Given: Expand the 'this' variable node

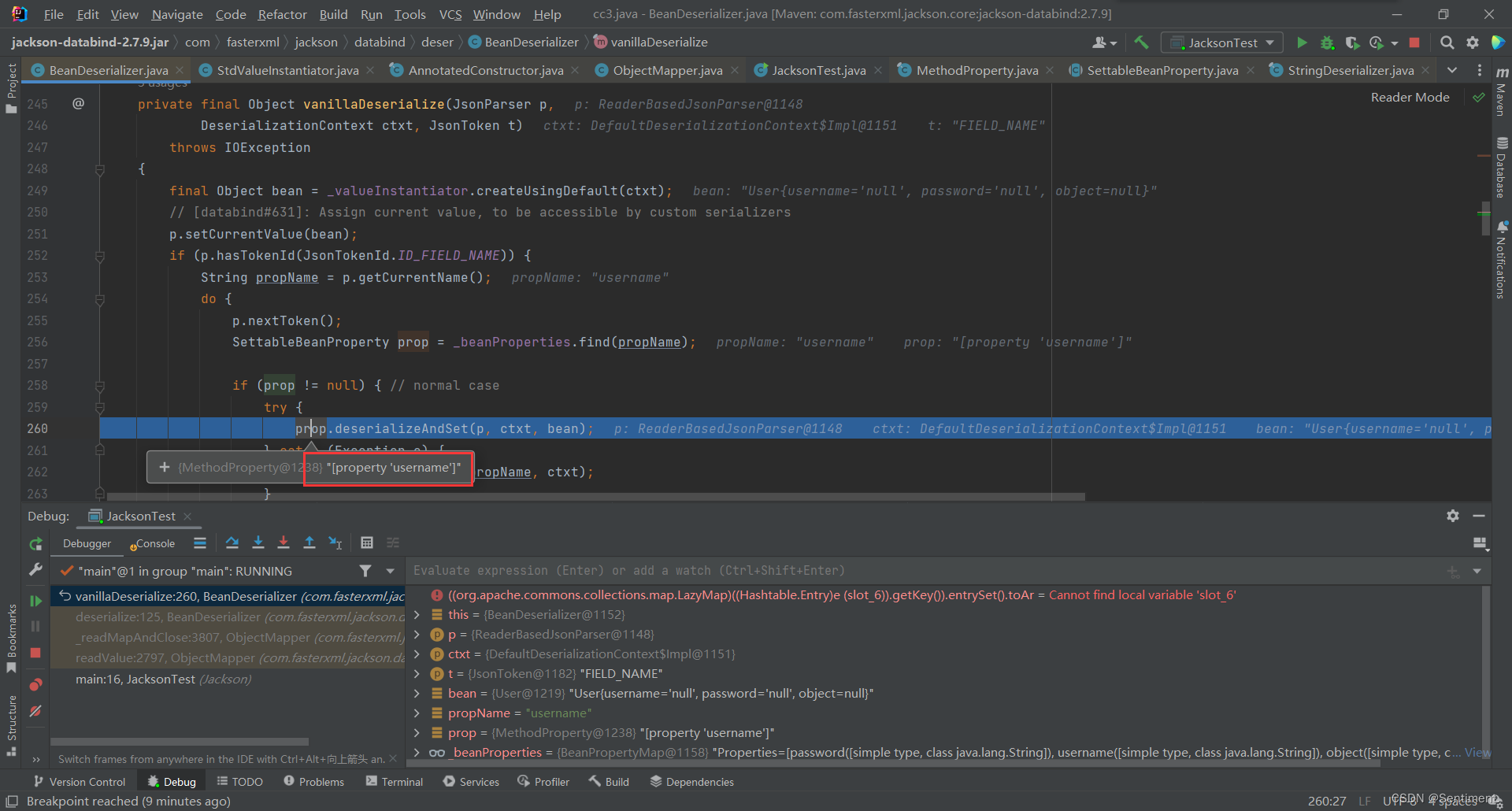Looking at the screenshot, I should coord(417,615).
